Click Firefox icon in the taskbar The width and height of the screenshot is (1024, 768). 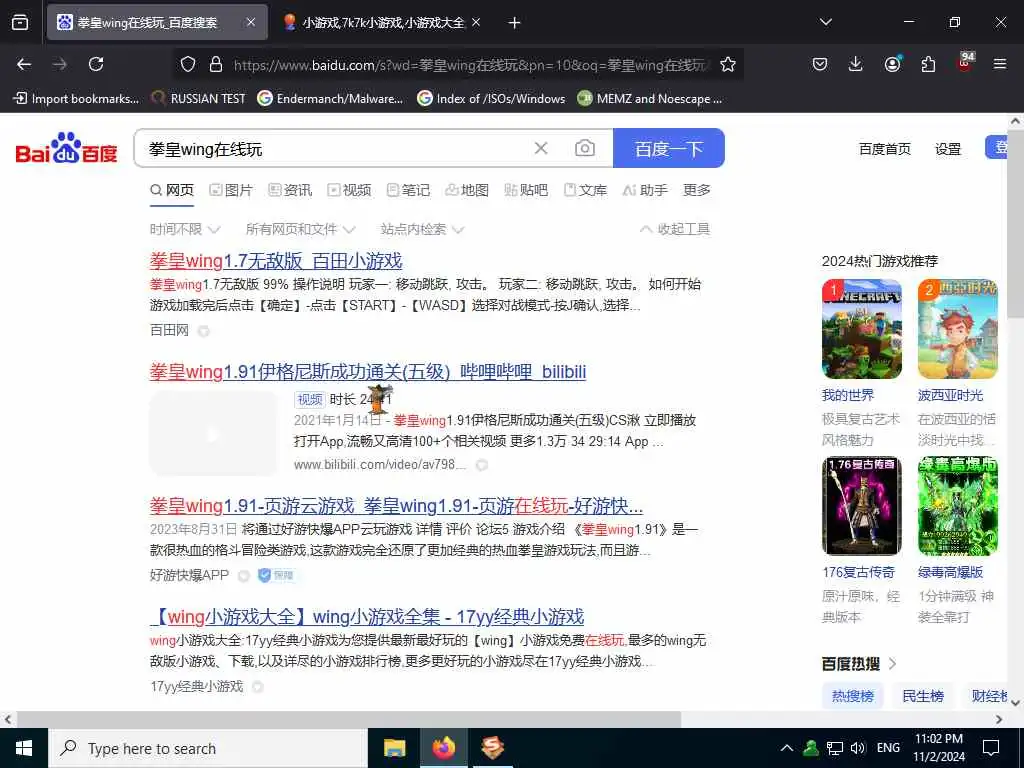click(x=443, y=748)
